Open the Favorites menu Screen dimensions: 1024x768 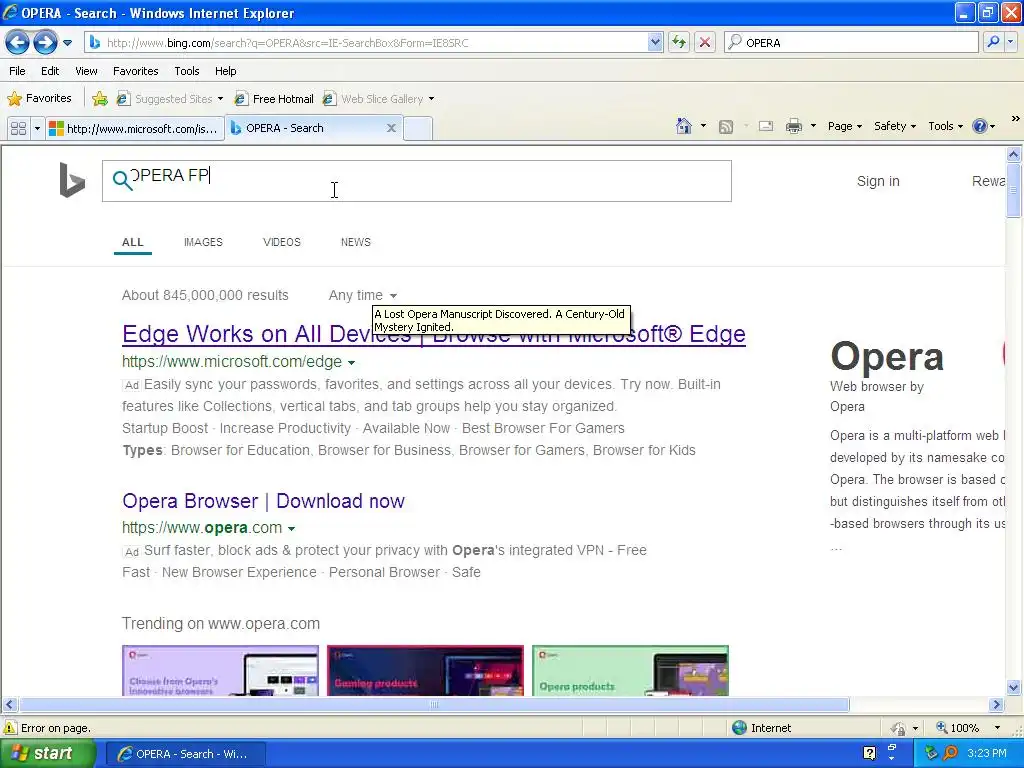pyautogui.click(x=136, y=71)
